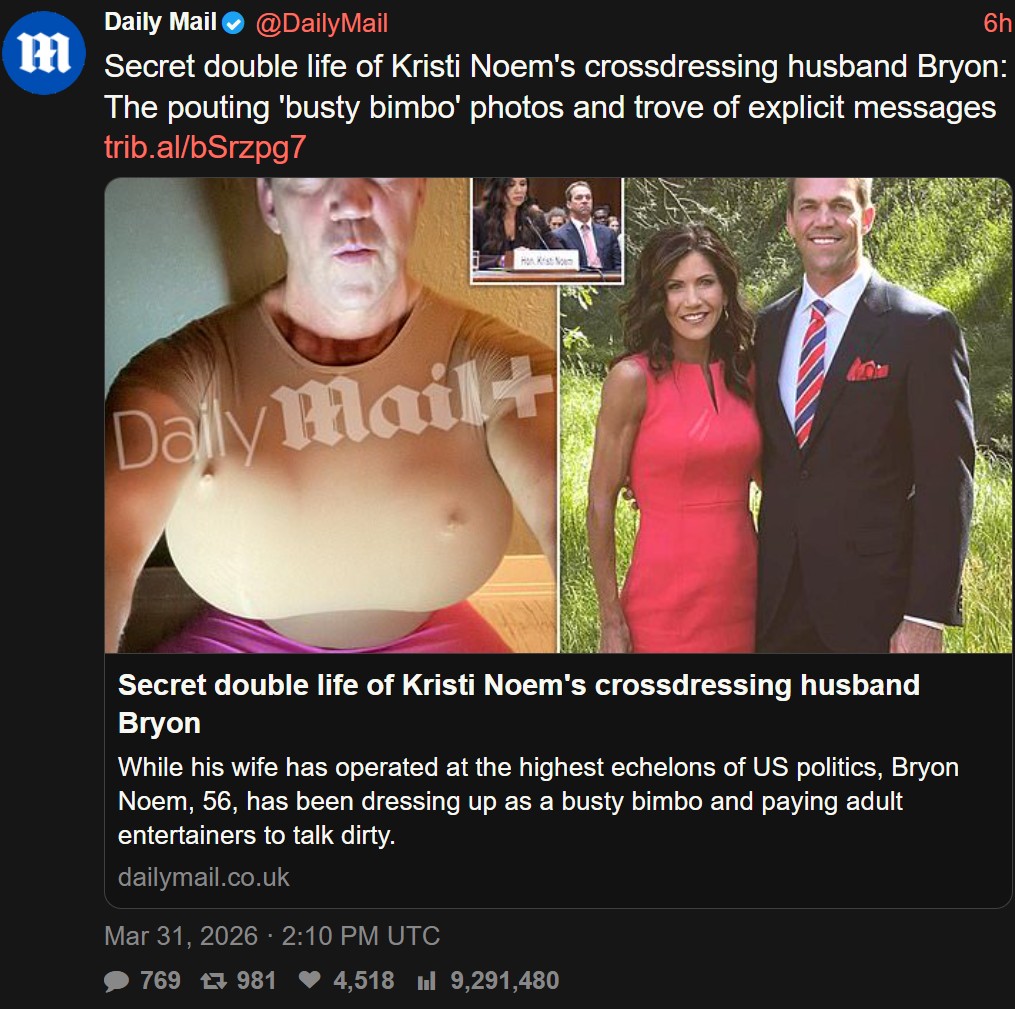Click the 6h timestamp
The height and width of the screenshot is (1009, 1015).
(998, 23)
